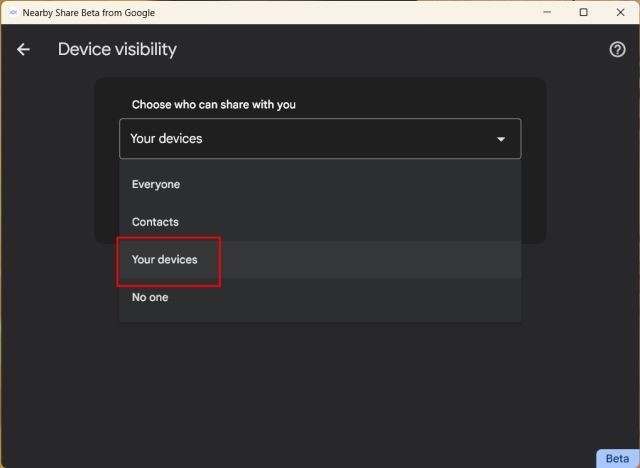The height and width of the screenshot is (468, 640).
Task: Click the dropdown arrow in visibility combo box
Action: 501,139
